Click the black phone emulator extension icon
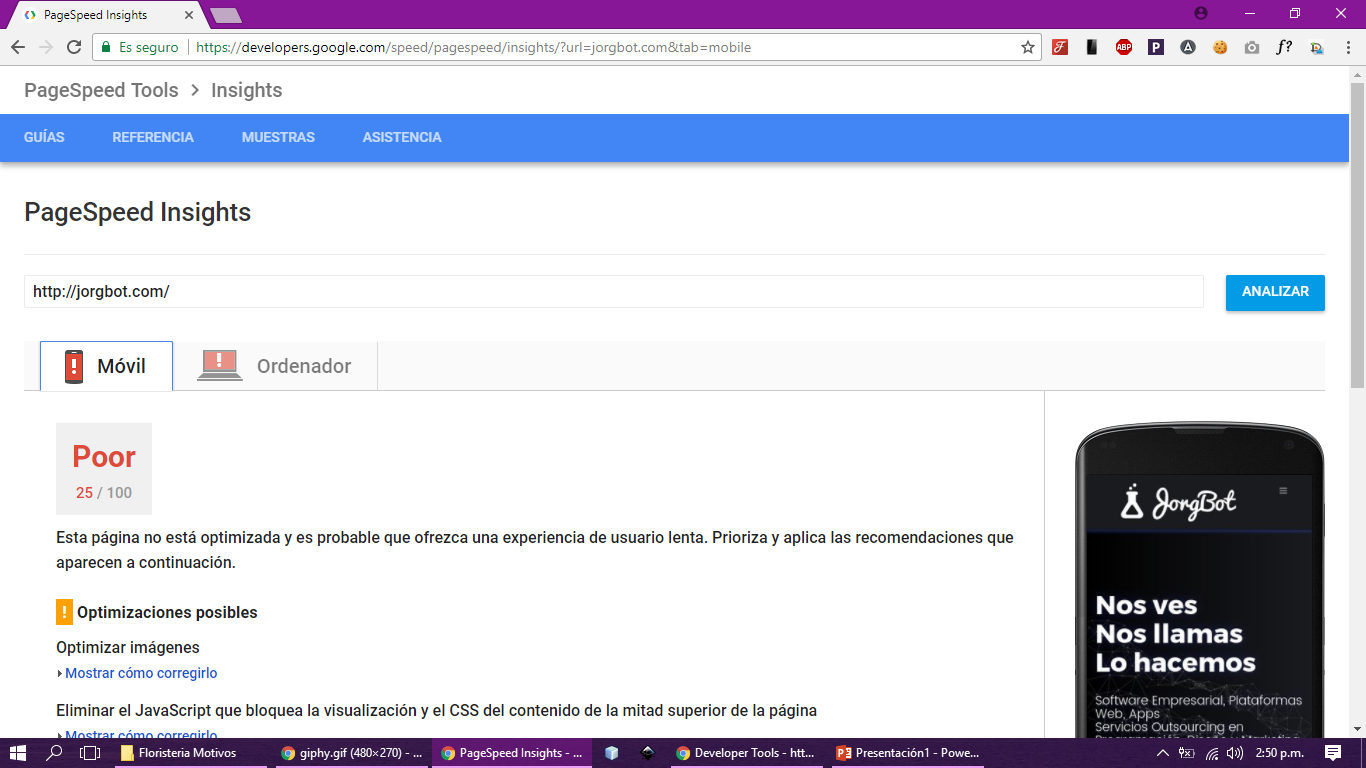Image resolution: width=1366 pixels, height=768 pixels. [x=1092, y=47]
